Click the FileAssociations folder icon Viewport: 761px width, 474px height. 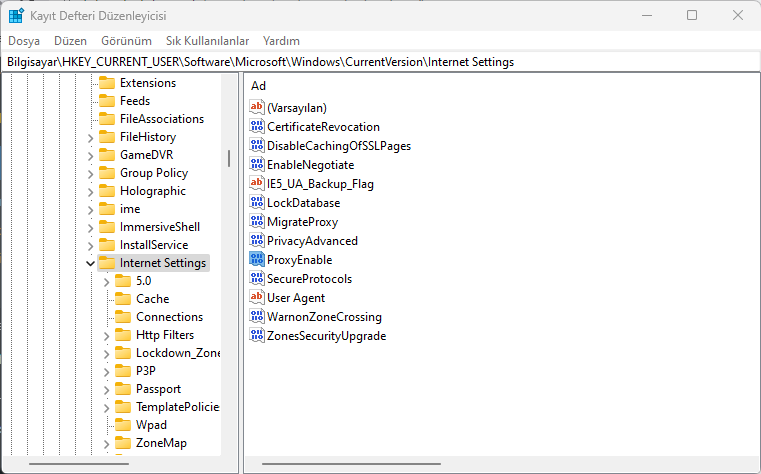click(107, 119)
